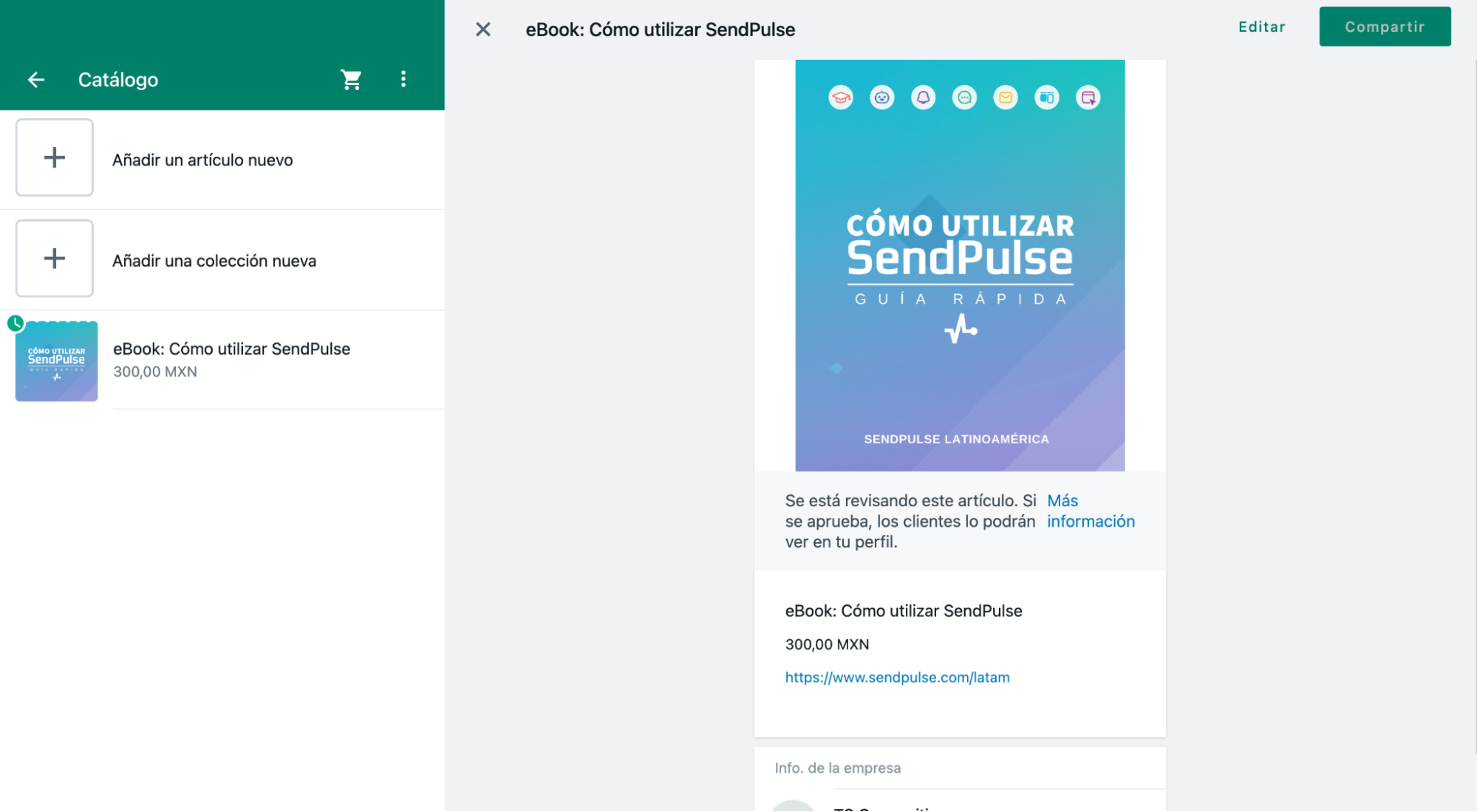Click plus icon for adding new article
Image resolution: width=1477 pixels, height=812 pixels.
(x=55, y=157)
